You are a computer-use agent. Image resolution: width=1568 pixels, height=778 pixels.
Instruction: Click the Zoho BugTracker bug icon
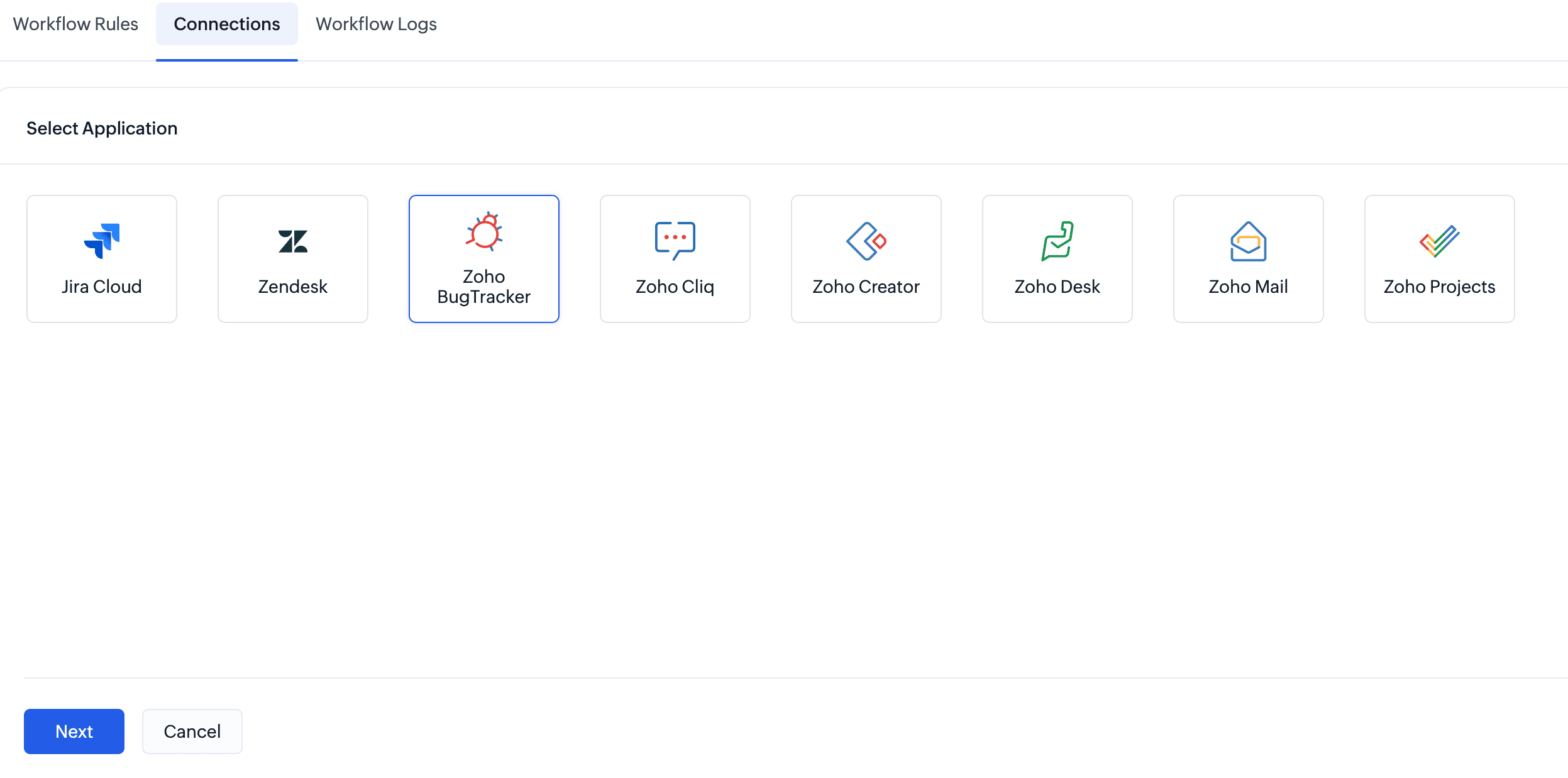pyautogui.click(x=484, y=232)
